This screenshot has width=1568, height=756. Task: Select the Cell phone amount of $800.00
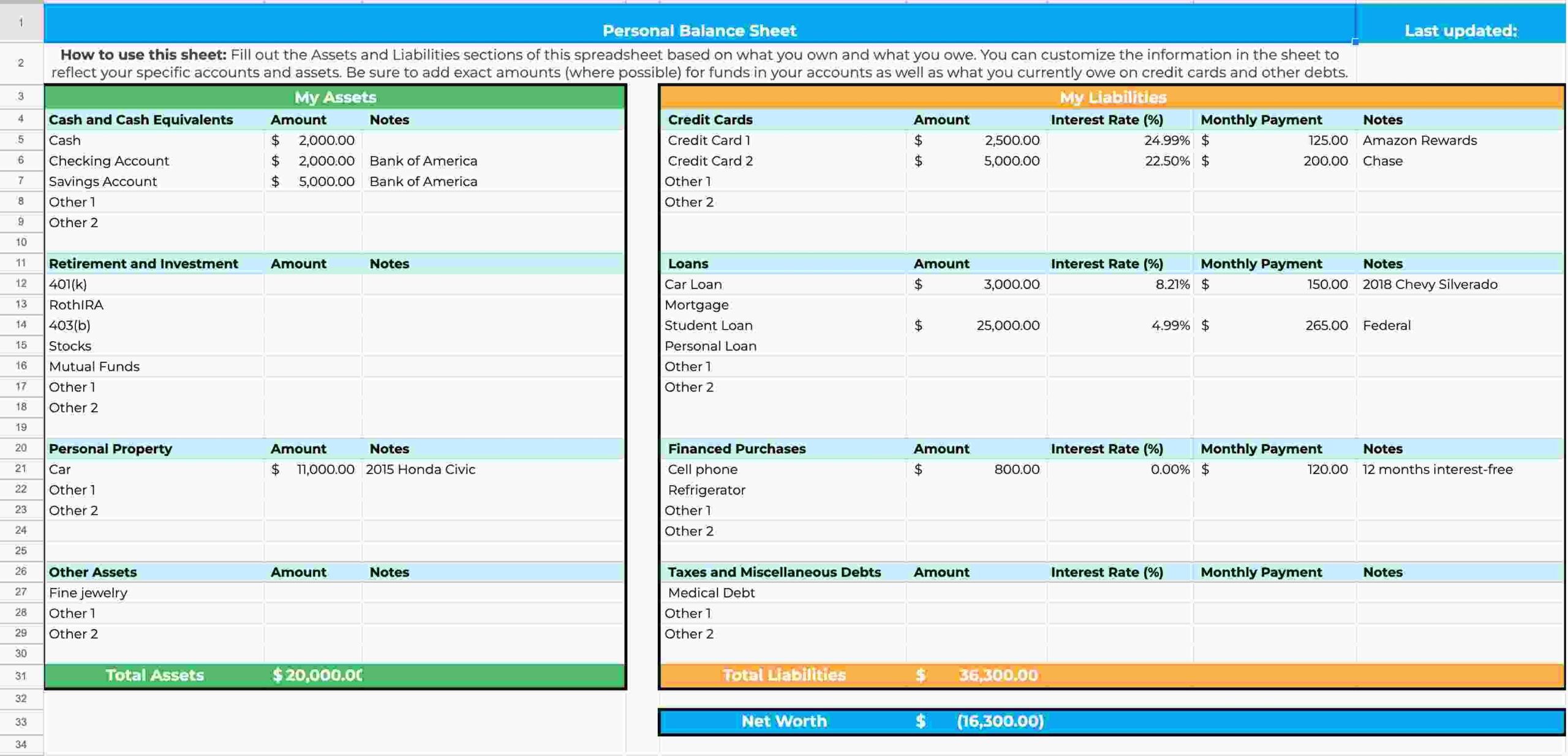click(x=976, y=469)
